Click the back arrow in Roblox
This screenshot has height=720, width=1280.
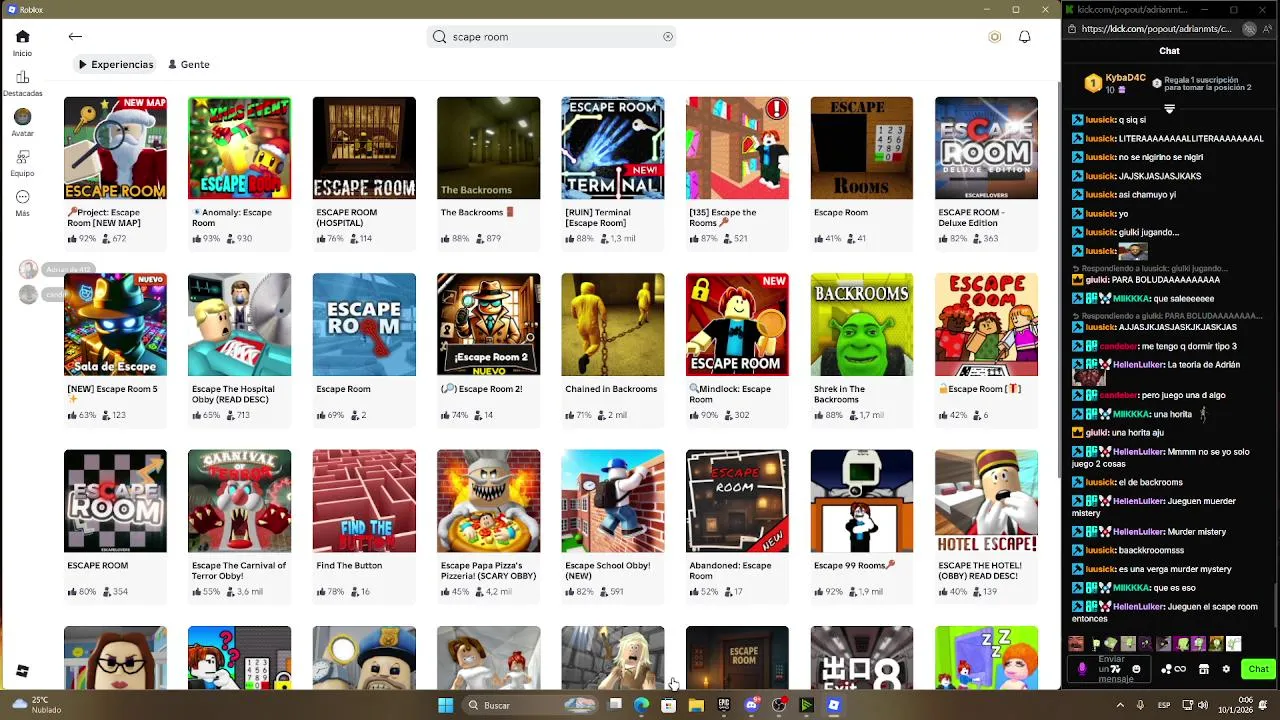click(75, 37)
